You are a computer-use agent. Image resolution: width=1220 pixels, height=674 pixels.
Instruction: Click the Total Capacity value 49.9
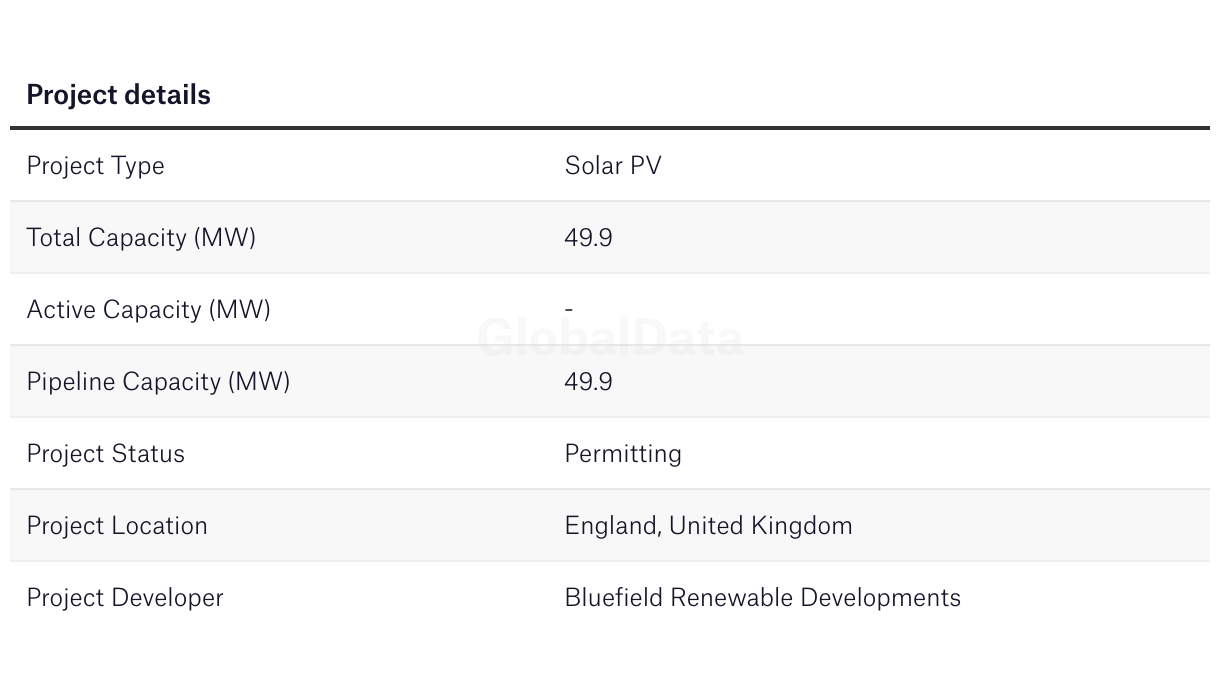(589, 238)
